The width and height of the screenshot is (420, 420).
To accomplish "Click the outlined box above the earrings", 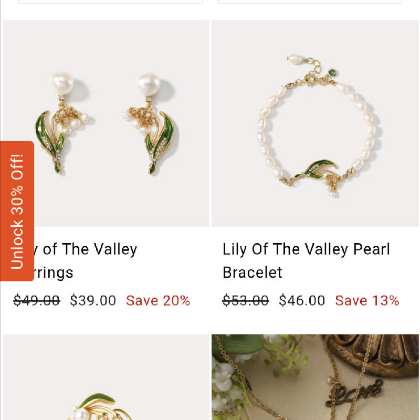I will [111, 2].
